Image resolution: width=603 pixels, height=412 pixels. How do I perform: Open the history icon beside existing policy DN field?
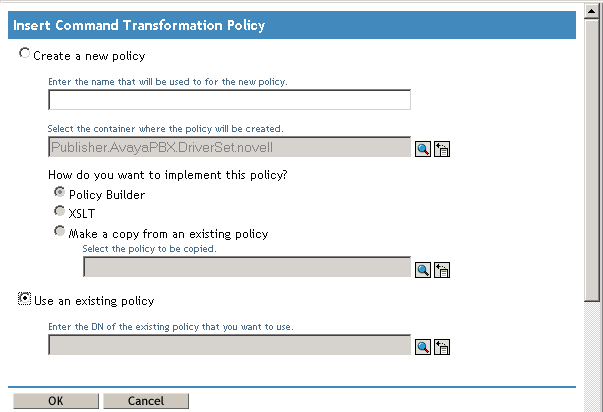pyautogui.click(x=441, y=346)
